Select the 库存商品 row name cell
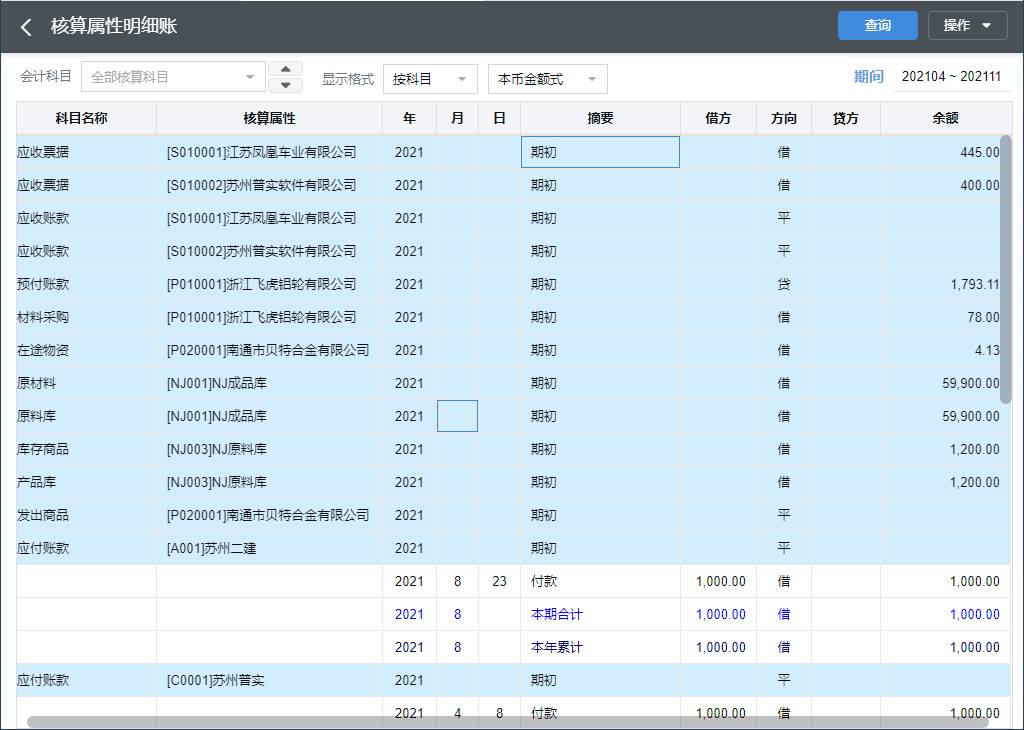Screen dimensions: 1024x730 pyautogui.click(x=86, y=449)
